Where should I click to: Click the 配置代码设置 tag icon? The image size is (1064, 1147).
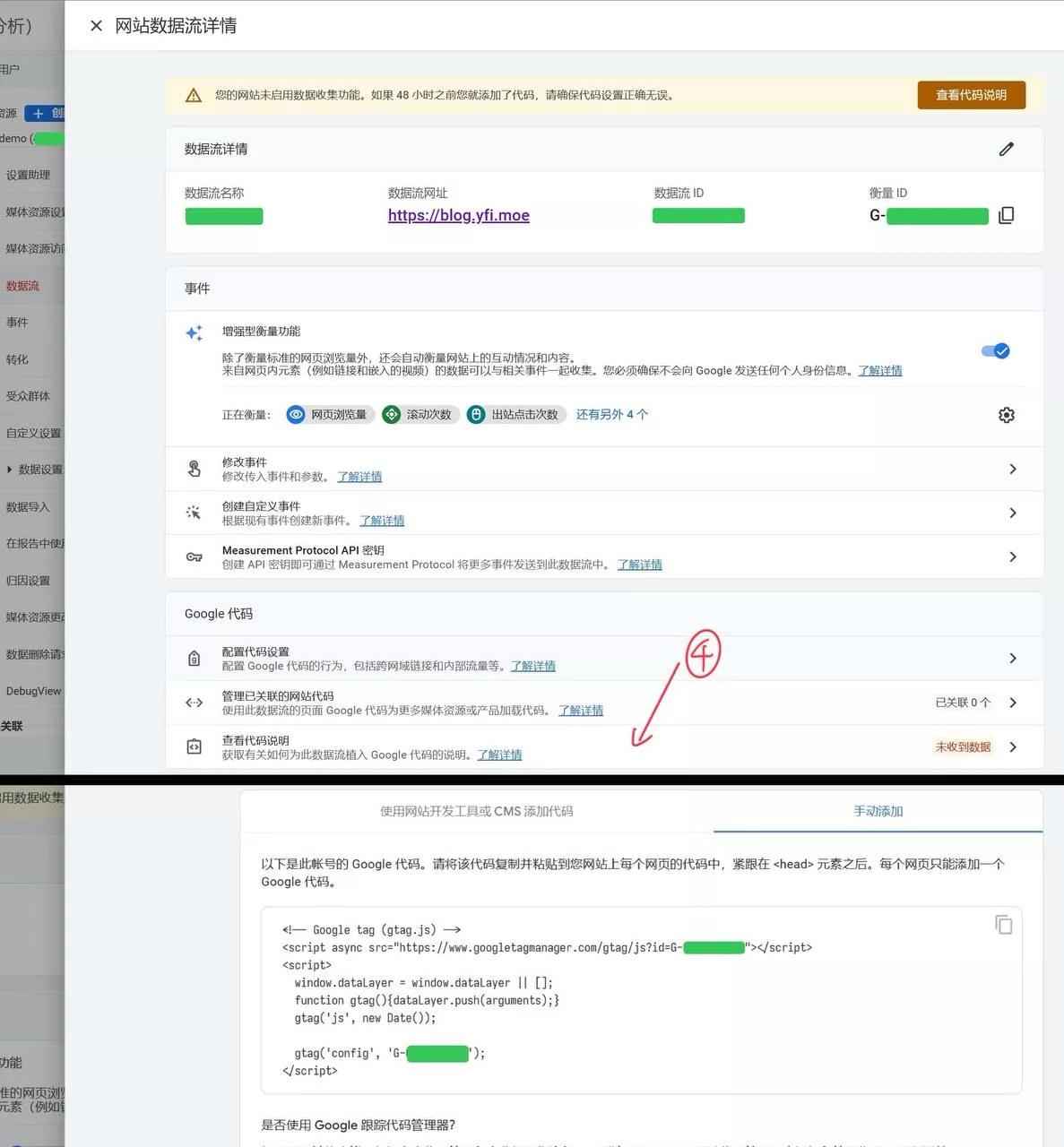pyautogui.click(x=194, y=659)
